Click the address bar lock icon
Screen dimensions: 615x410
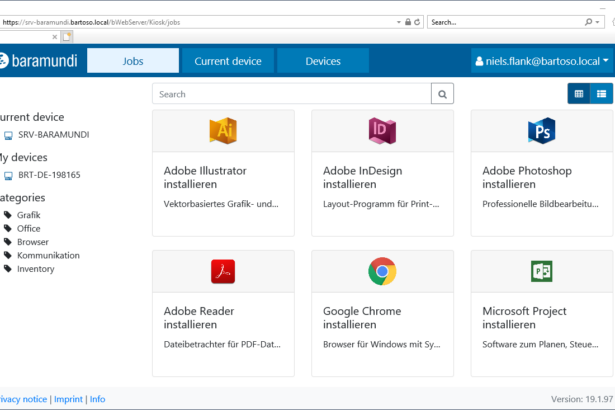point(408,22)
